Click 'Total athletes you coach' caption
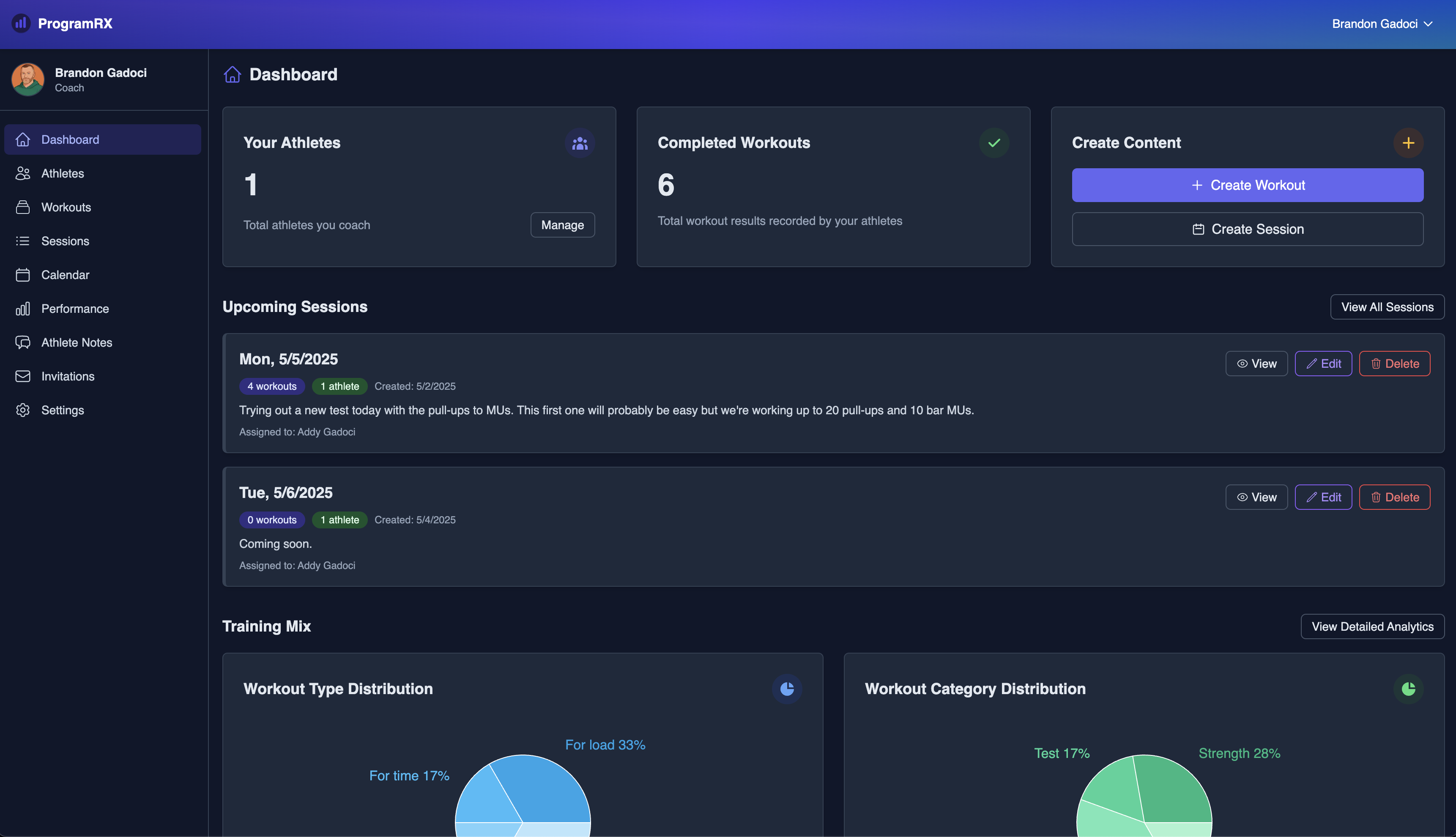Image resolution: width=1456 pixels, height=837 pixels. (x=307, y=225)
